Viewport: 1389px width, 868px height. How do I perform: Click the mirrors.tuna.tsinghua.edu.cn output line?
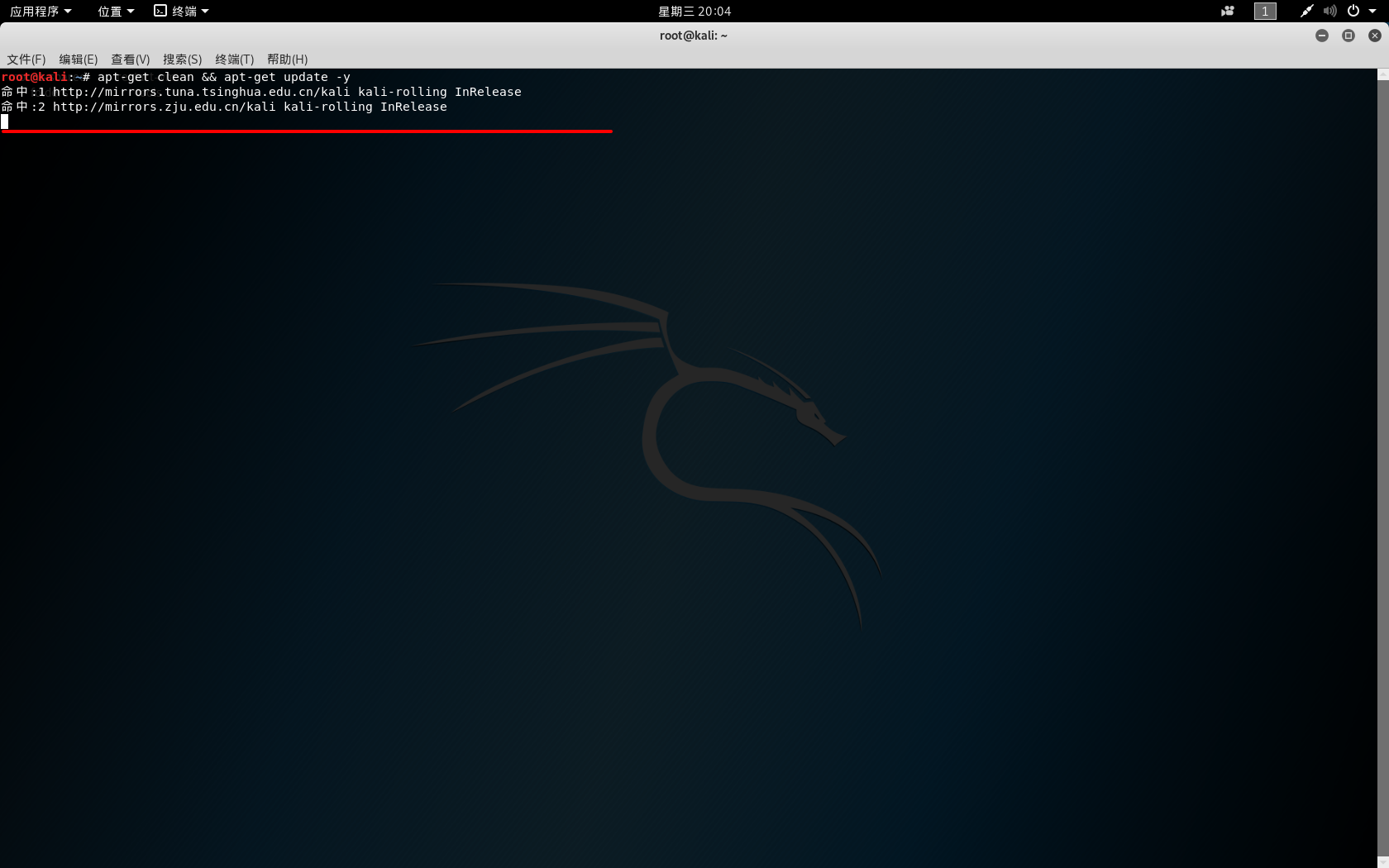click(x=261, y=92)
